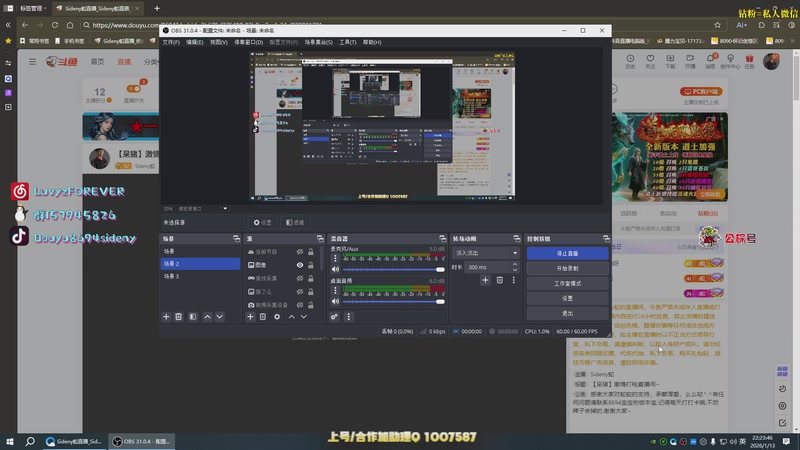Delete the selected scene with the scenes trash icon
This screenshot has height=450, width=800.
[179, 317]
